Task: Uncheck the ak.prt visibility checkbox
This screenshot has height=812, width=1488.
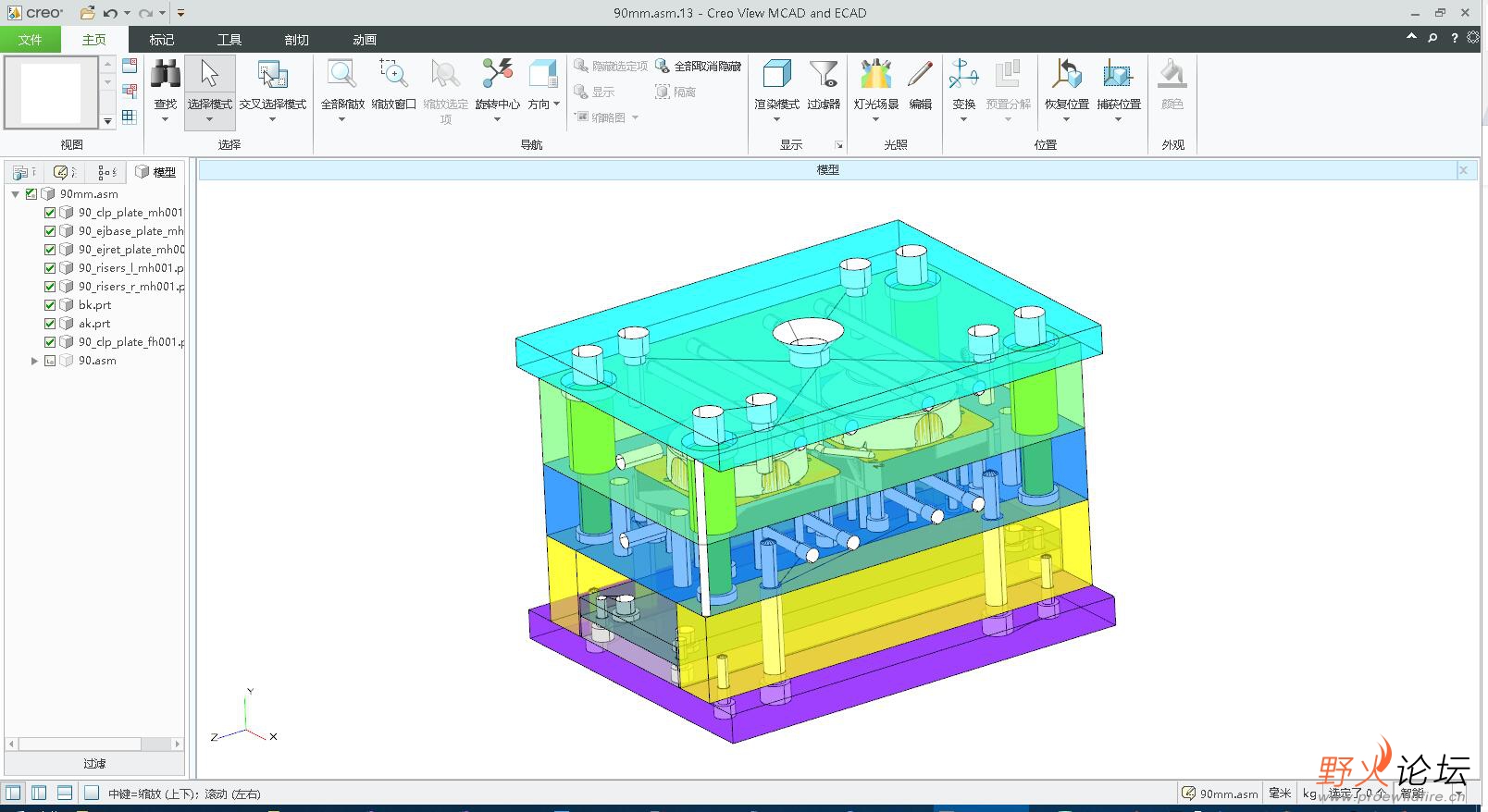Action: 50,324
